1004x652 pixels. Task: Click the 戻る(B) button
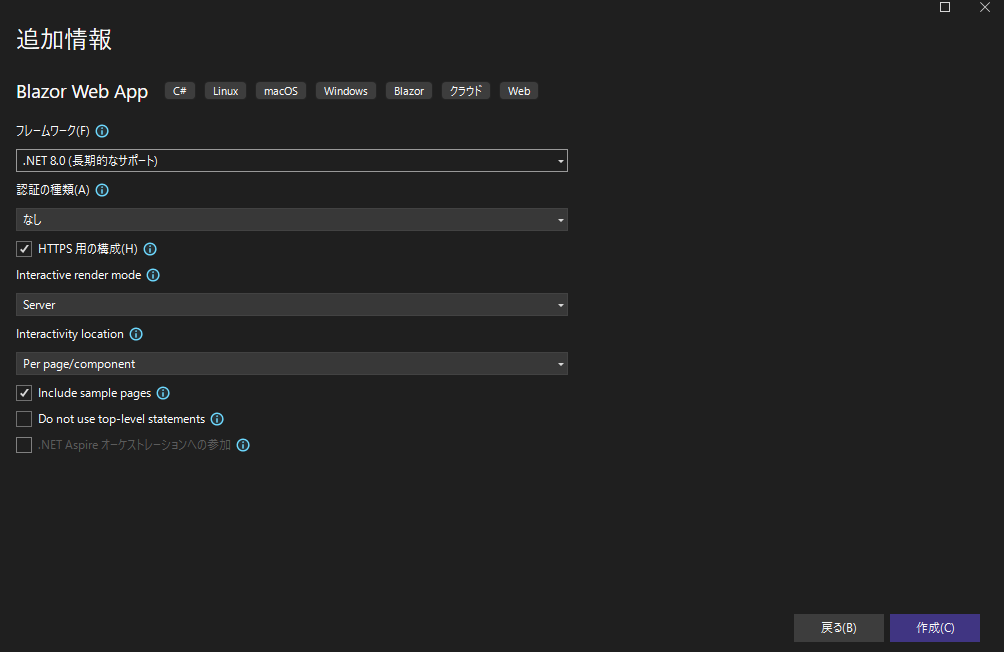pyautogui.click(x=839, y=628)
